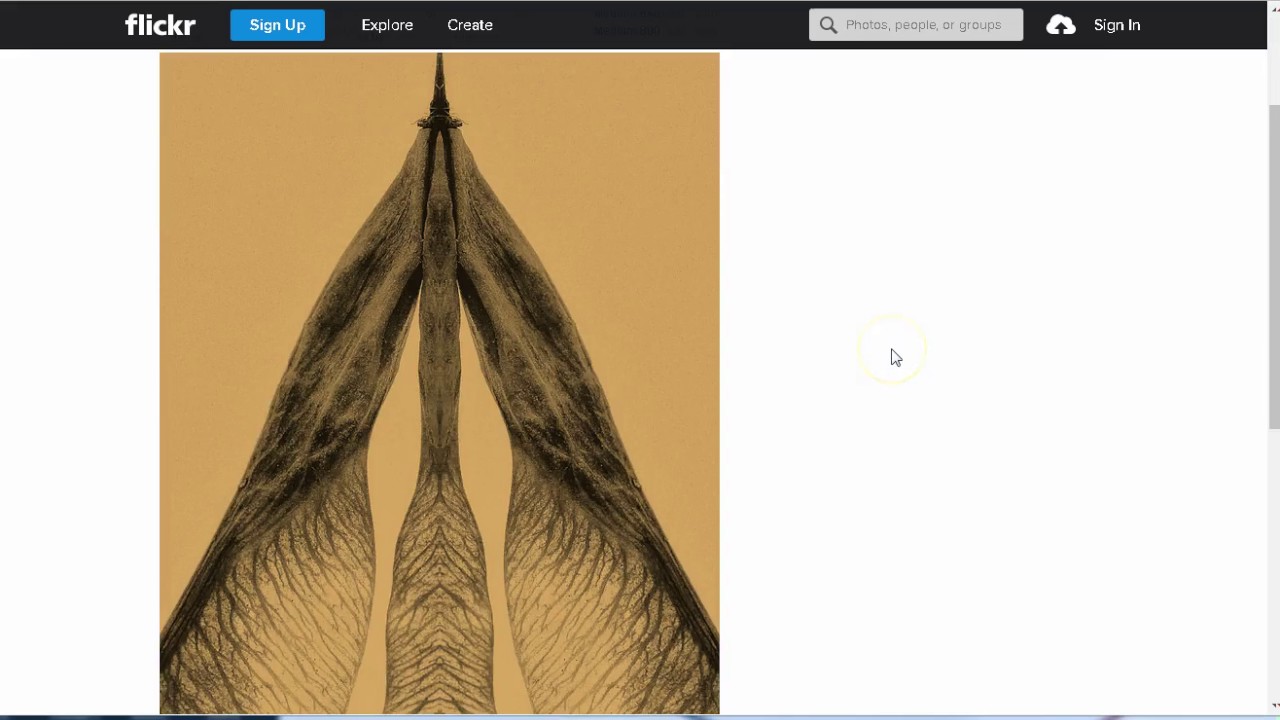Screen dimensions: 1280x720
Task: Open the flickr logo home link
Action: pos(160,25)
